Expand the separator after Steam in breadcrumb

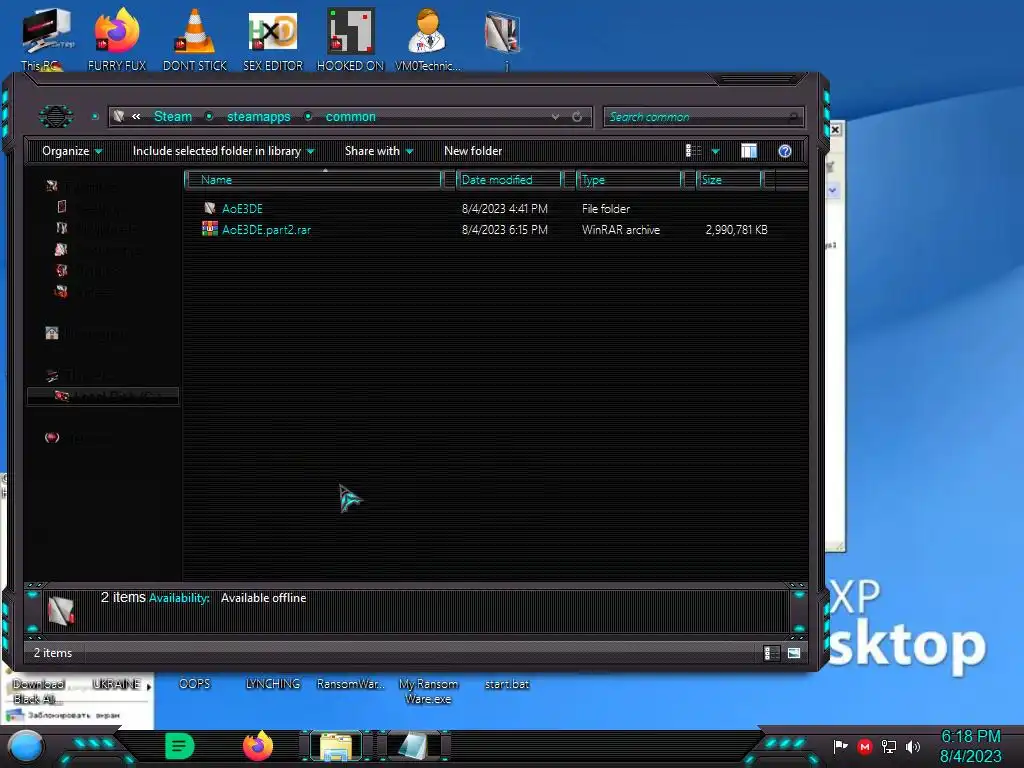click(x=209, y=116)
